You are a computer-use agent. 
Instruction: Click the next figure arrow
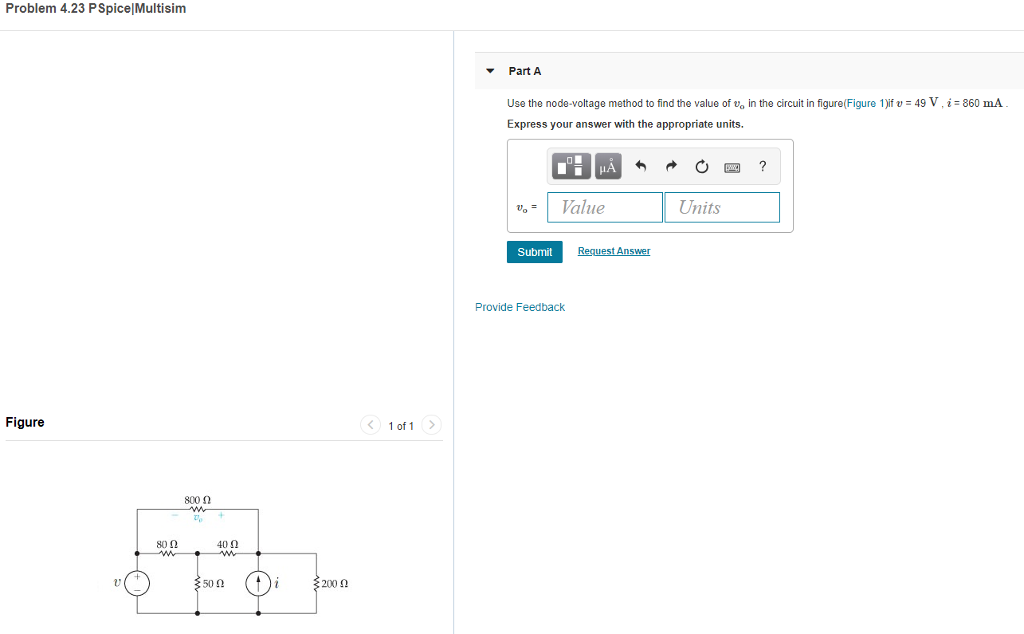tap(431, 424)
